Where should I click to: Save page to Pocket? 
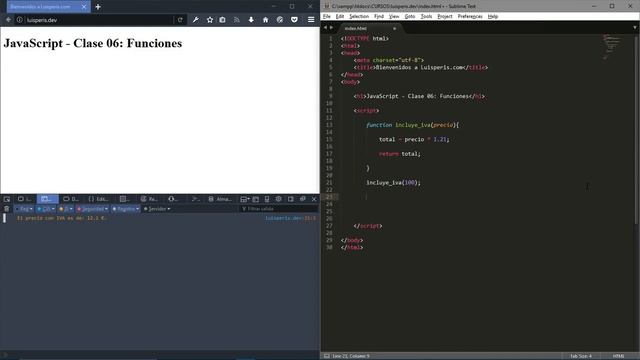click(294, 20)
